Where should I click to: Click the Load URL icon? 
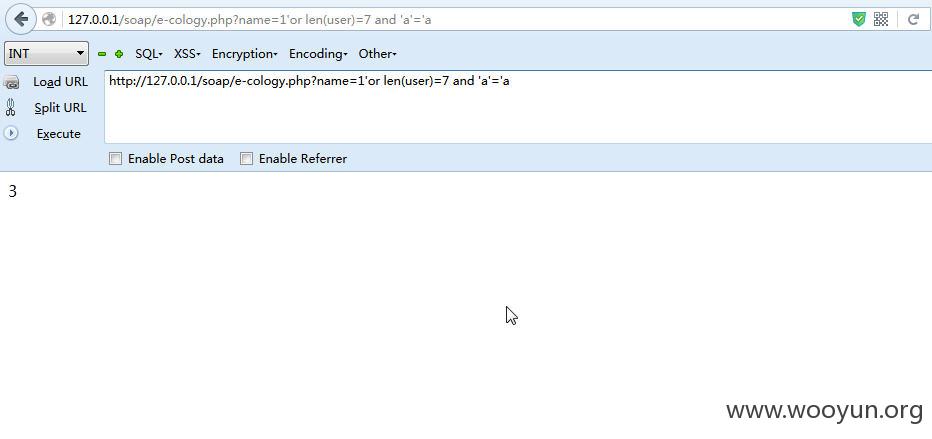click(x=11, y=82)
